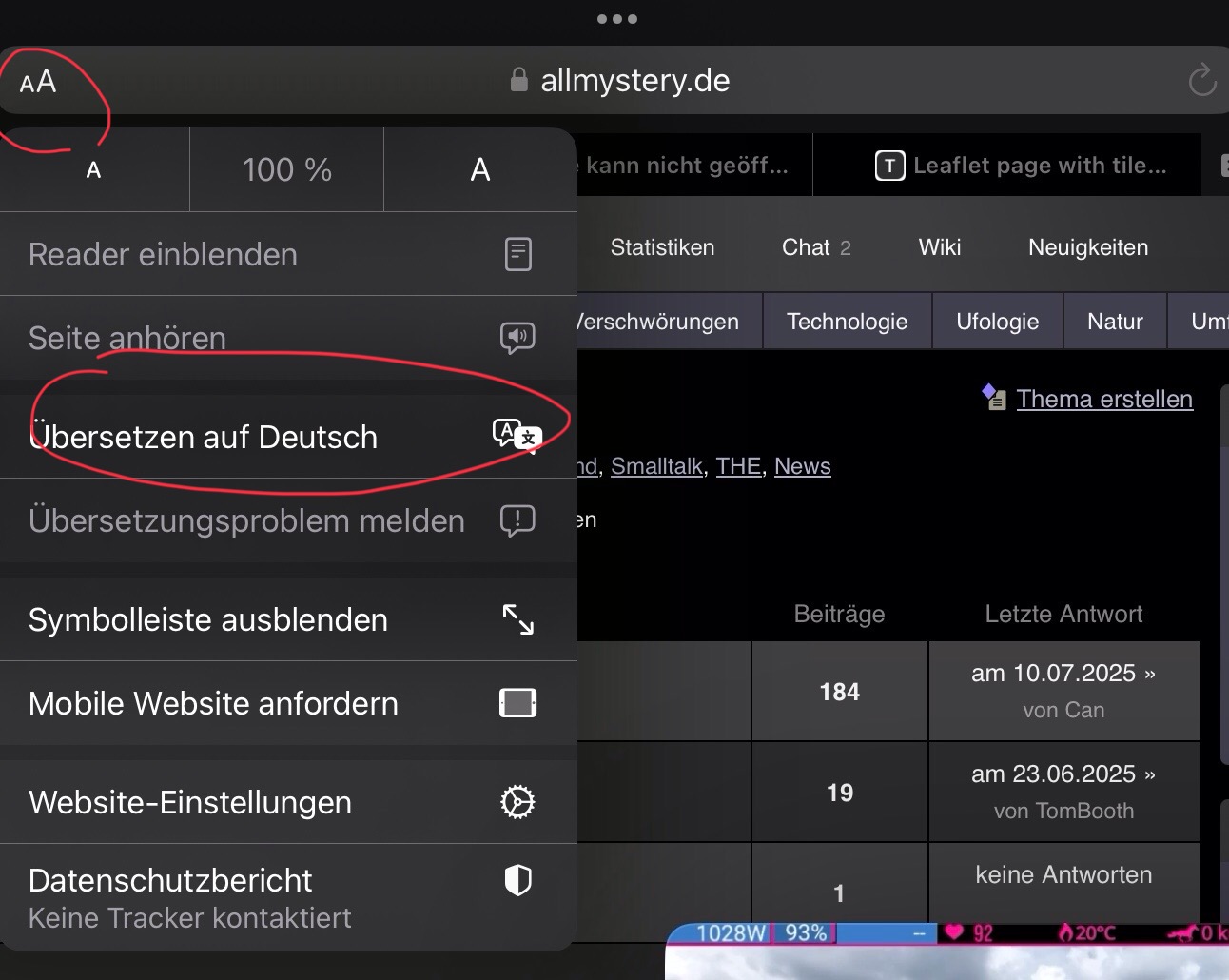Open the Wiki navigation link
1229x980 pixels.
pos(940,247)
